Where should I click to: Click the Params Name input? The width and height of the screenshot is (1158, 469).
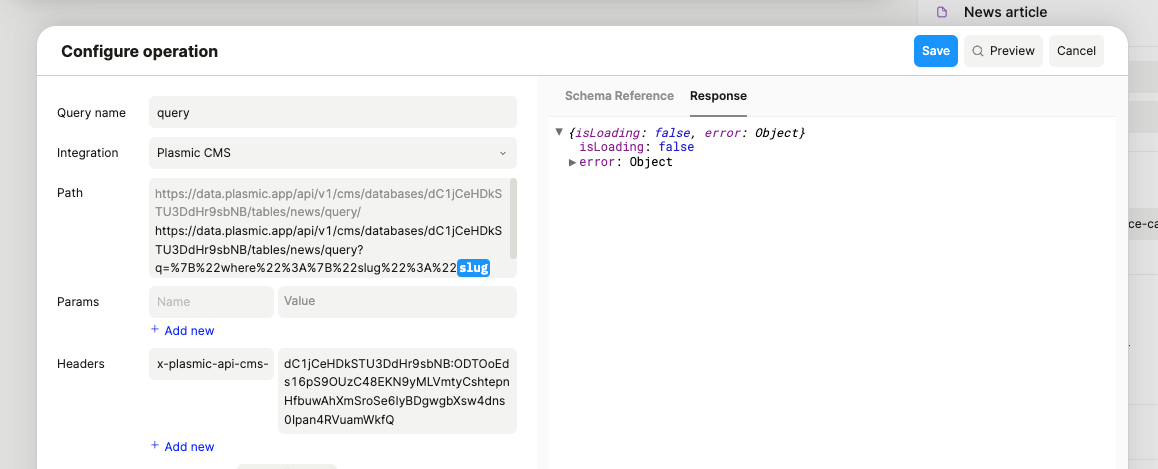tap(211, 301)
